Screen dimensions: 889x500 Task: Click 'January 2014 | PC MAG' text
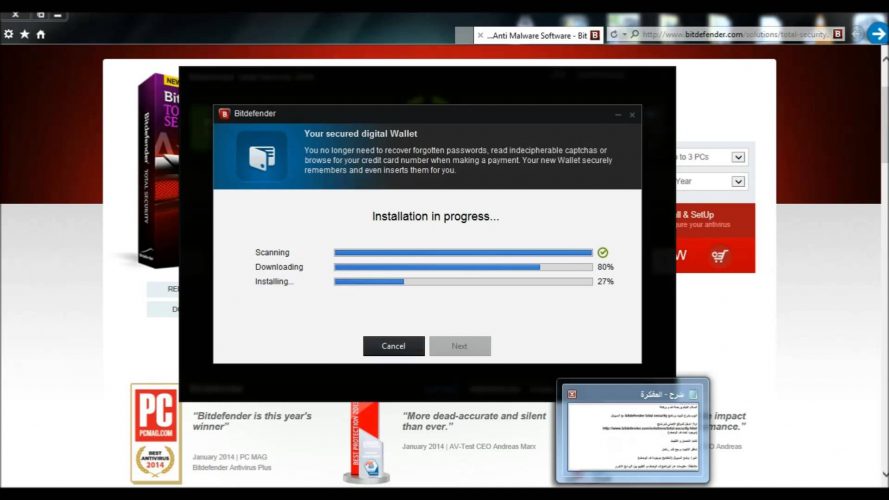[230, 457]
